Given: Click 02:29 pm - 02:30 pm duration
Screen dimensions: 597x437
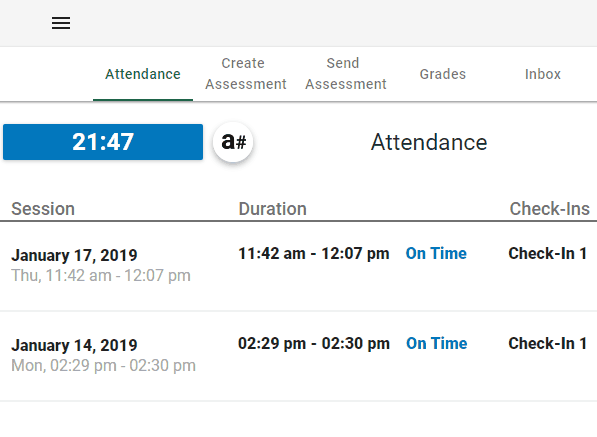Looking at the screenshot, I should (x=314, y=343).
